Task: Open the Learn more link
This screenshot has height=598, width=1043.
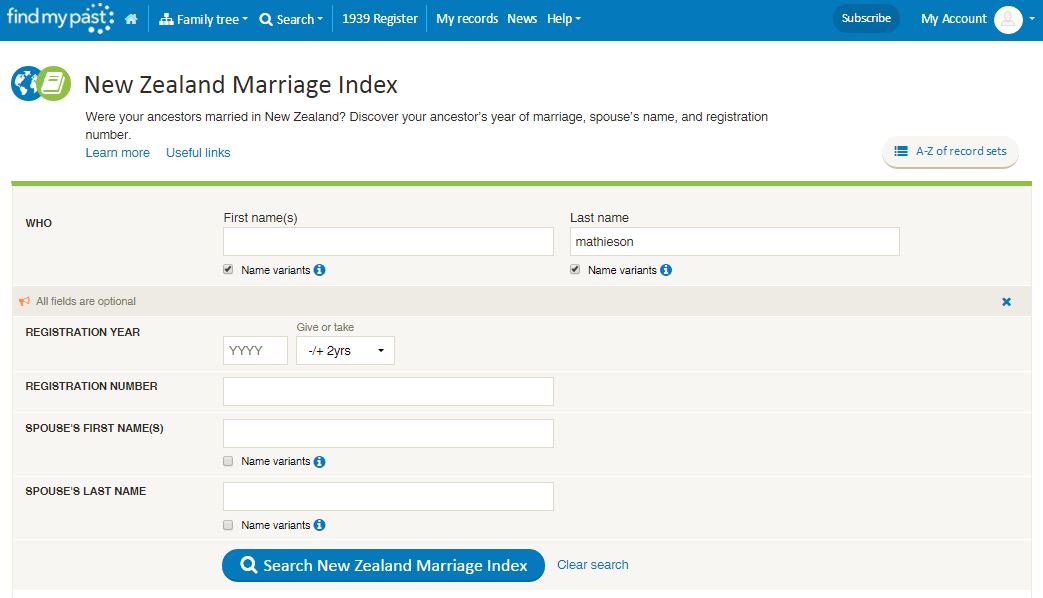Action: (117, 153)
